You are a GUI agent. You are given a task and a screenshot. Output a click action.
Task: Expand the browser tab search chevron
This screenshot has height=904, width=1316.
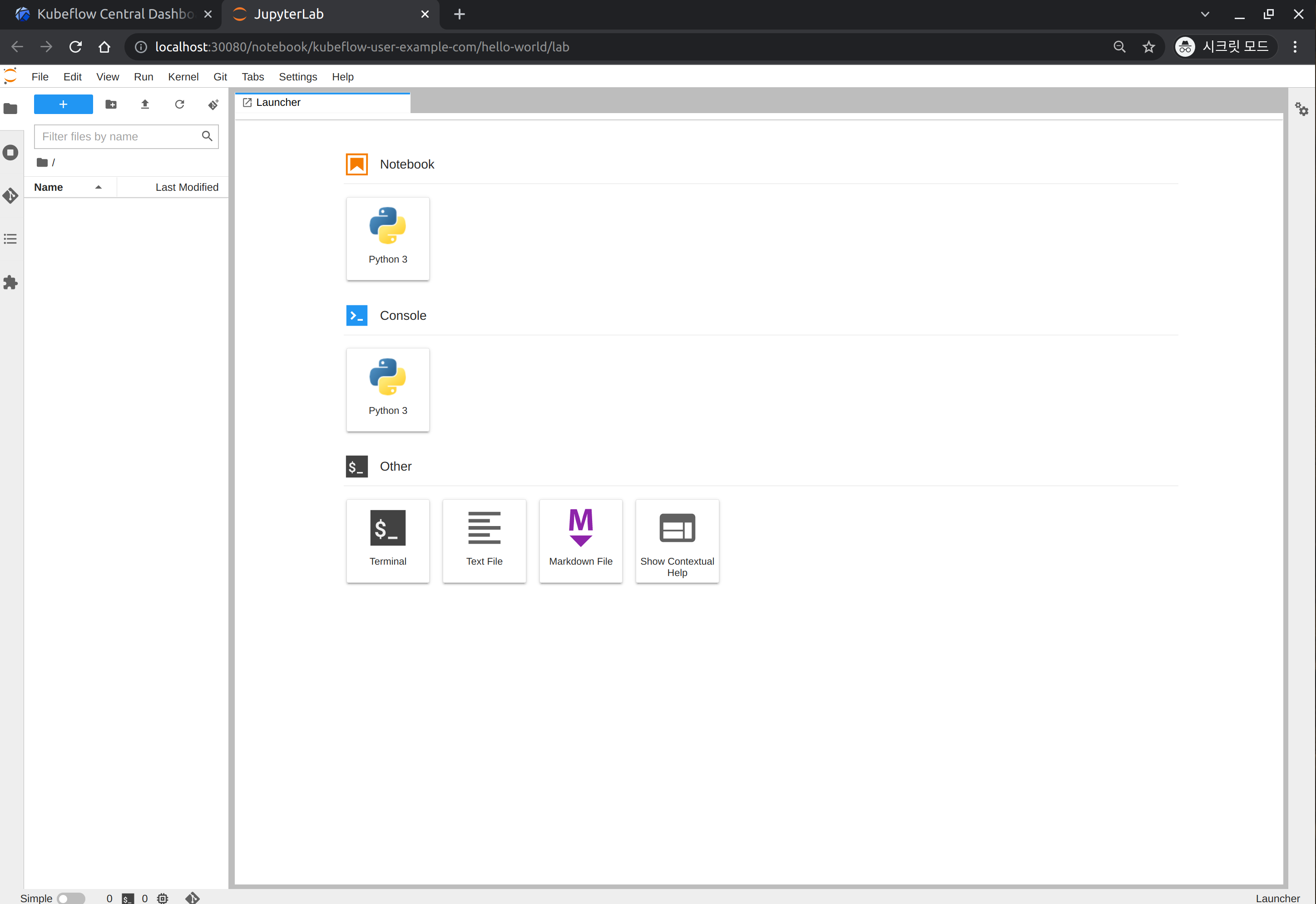coord(1205,14)
